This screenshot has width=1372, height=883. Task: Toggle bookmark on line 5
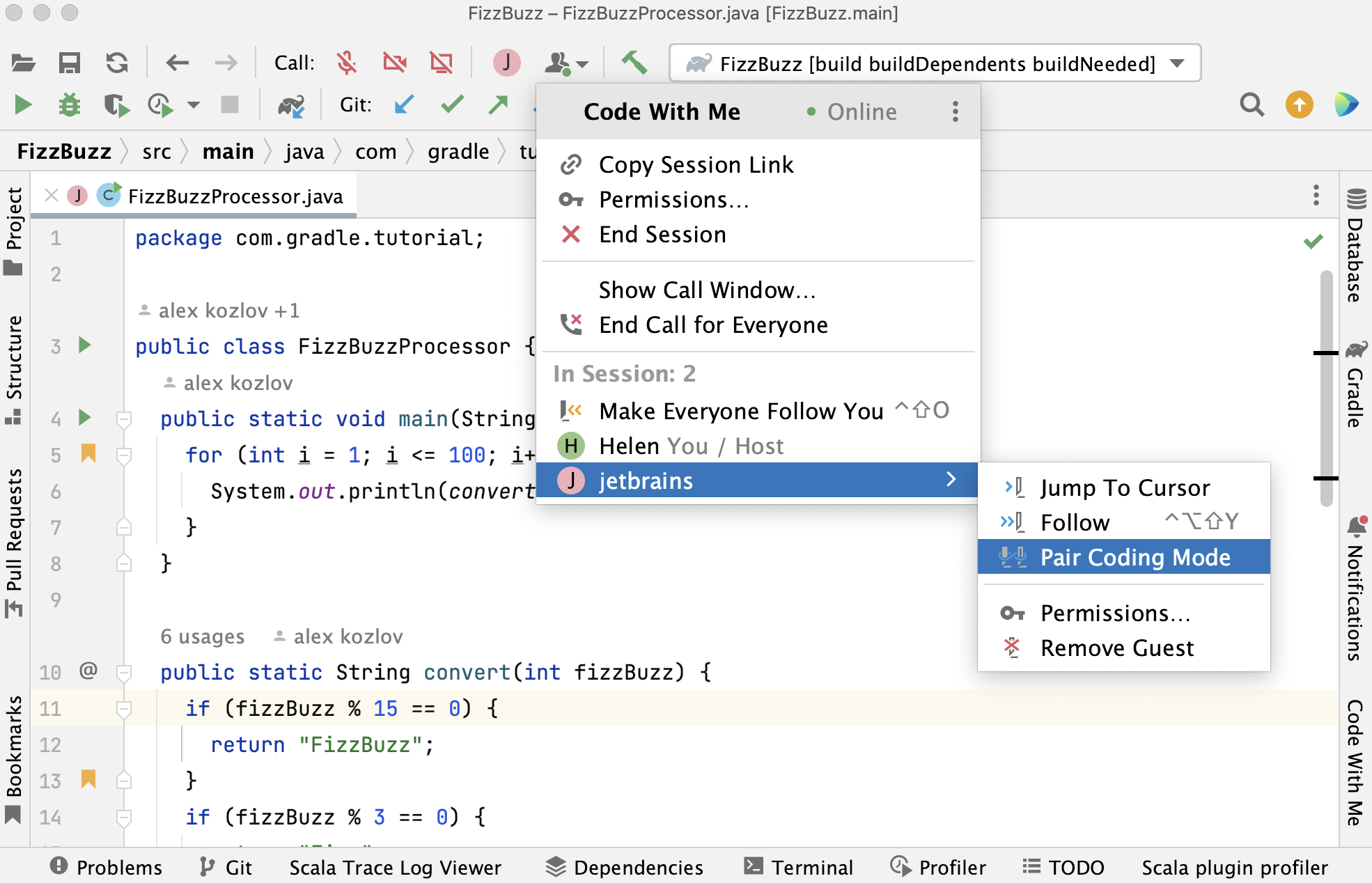pos(88,453)
